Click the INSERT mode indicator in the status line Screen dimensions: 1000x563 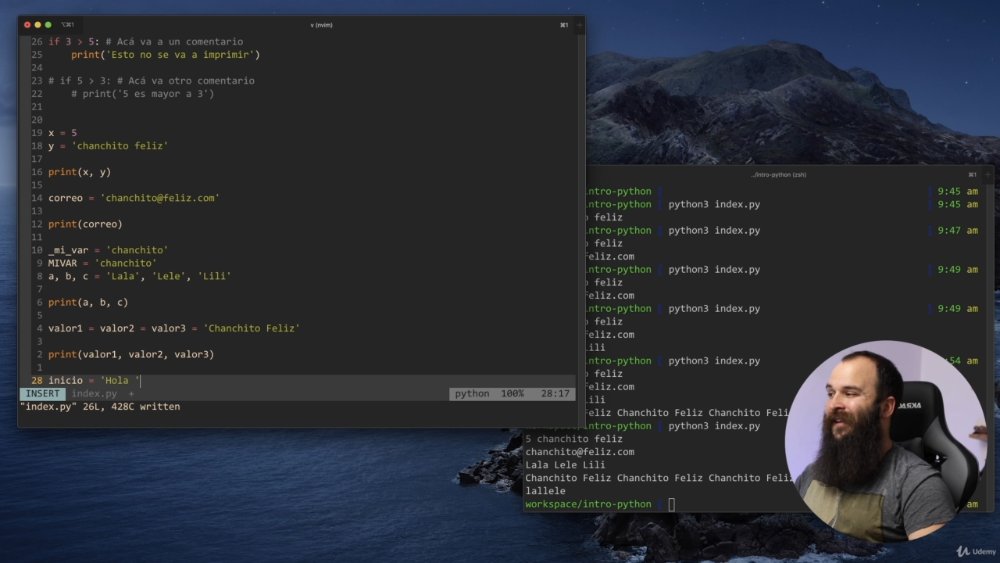click(43, 393)
